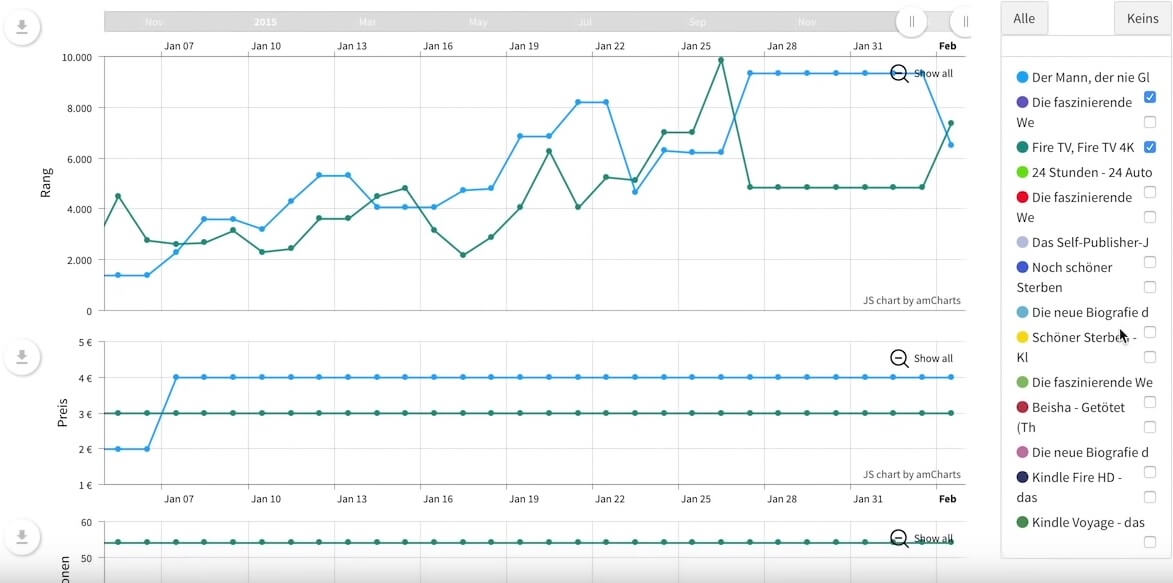
Task: Click the Das Self-Publisher-J legend entry
Action: (x=1082, y=242)
